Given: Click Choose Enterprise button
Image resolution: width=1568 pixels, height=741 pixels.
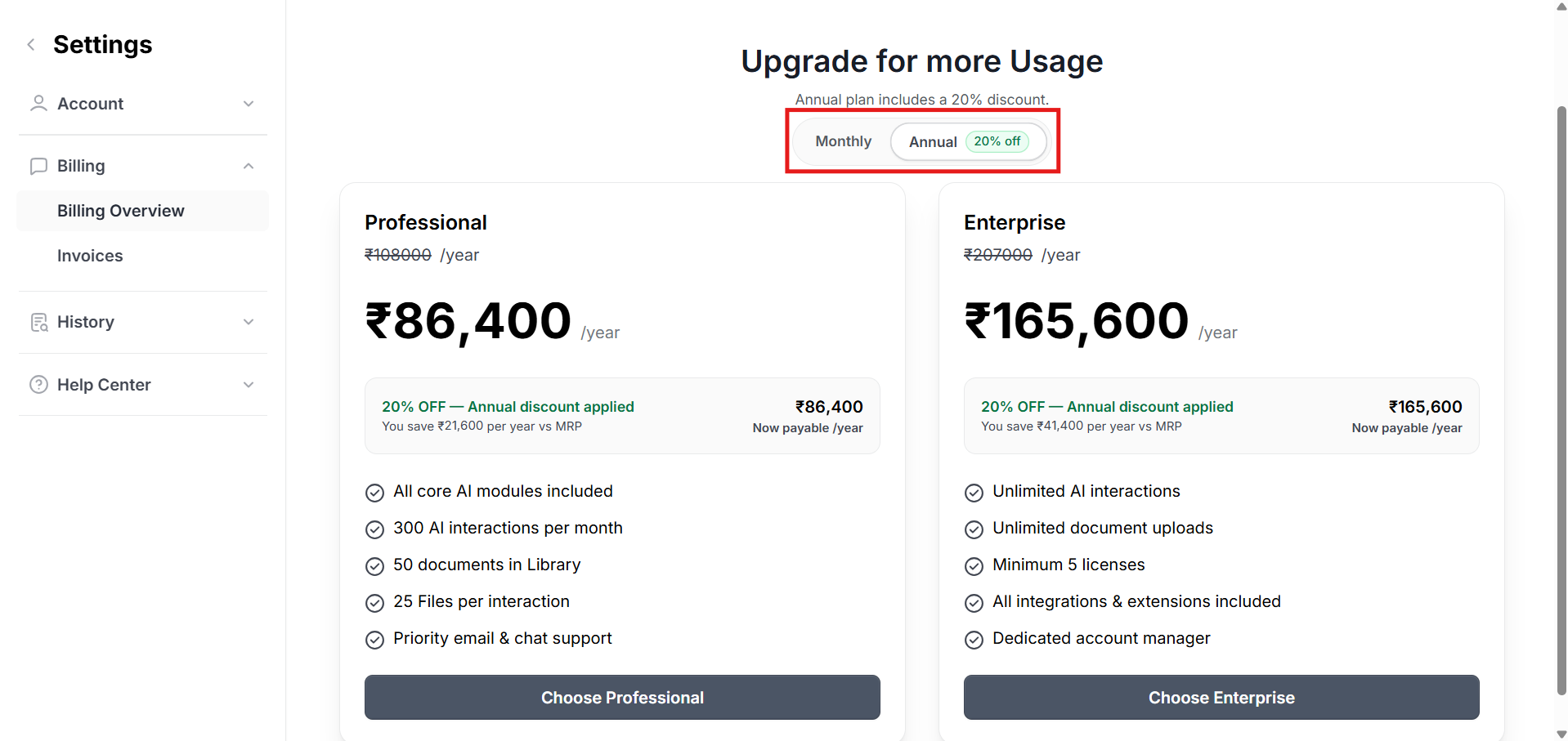Looking at the screenshot, I should tap(1221, 698).
